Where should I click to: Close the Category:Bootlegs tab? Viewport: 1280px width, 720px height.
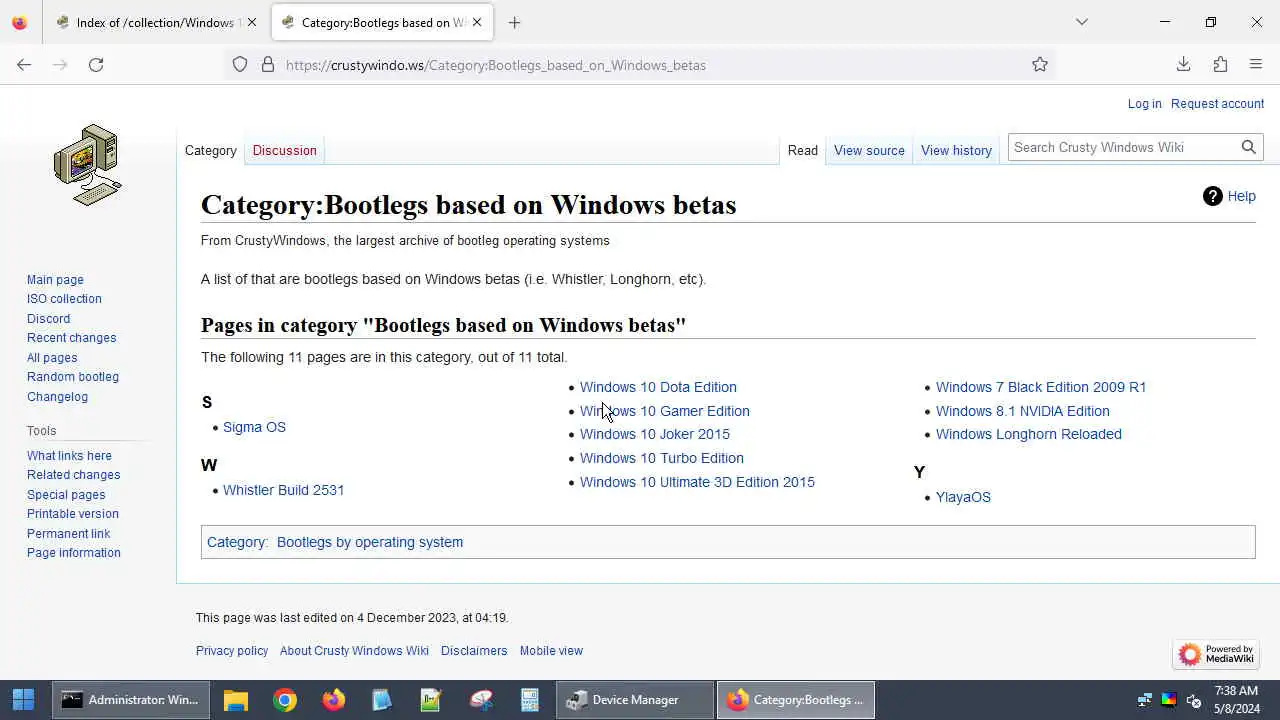477,22
